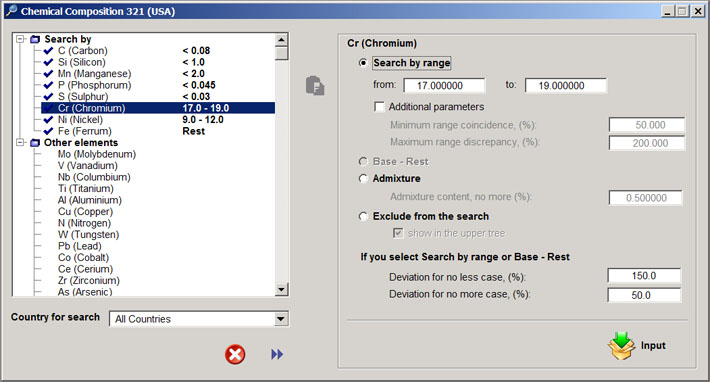Minimize the Chemical Composition window
This screenshot has height=382, width=710.
[668, 11]
